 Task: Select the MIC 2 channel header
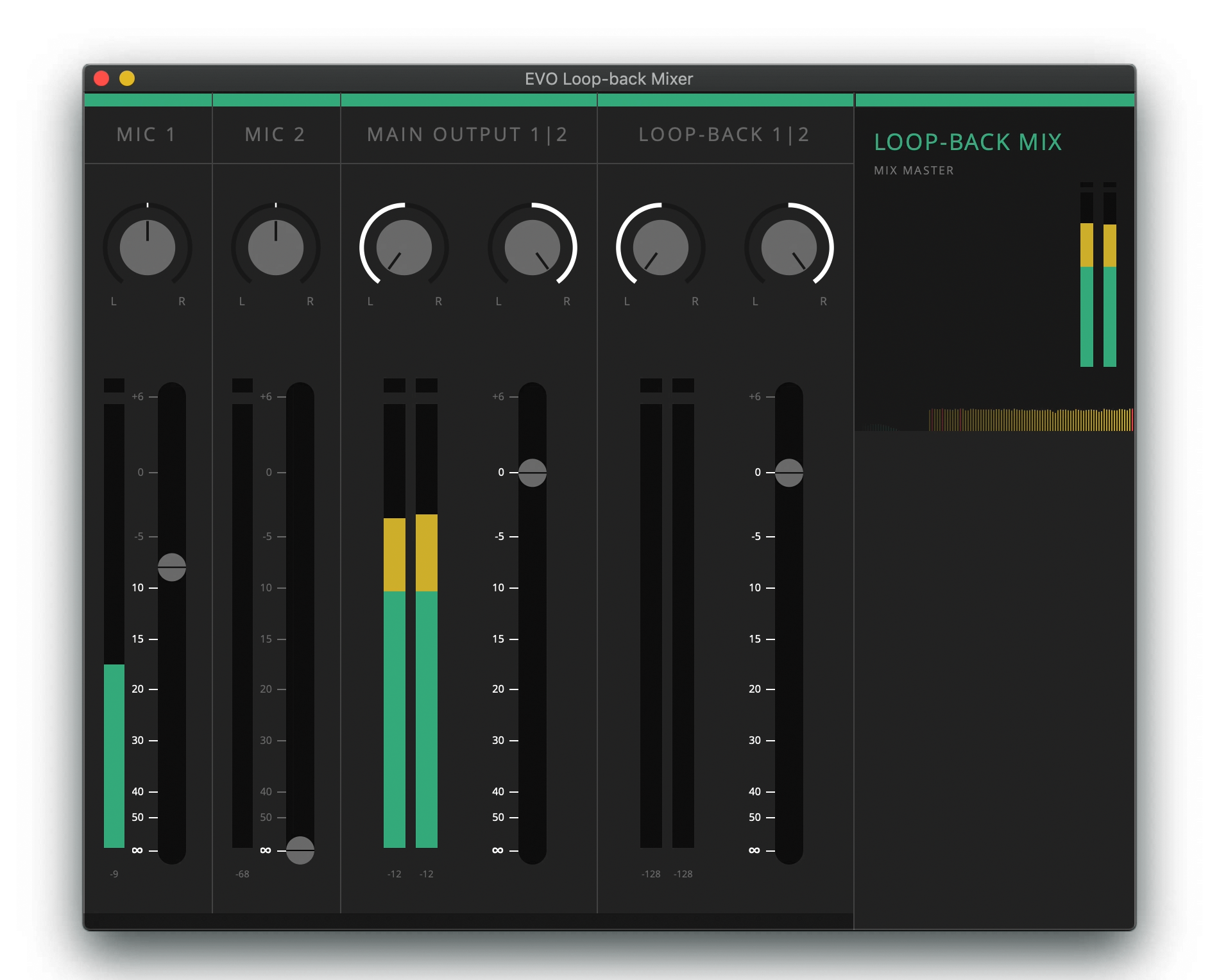276,135
